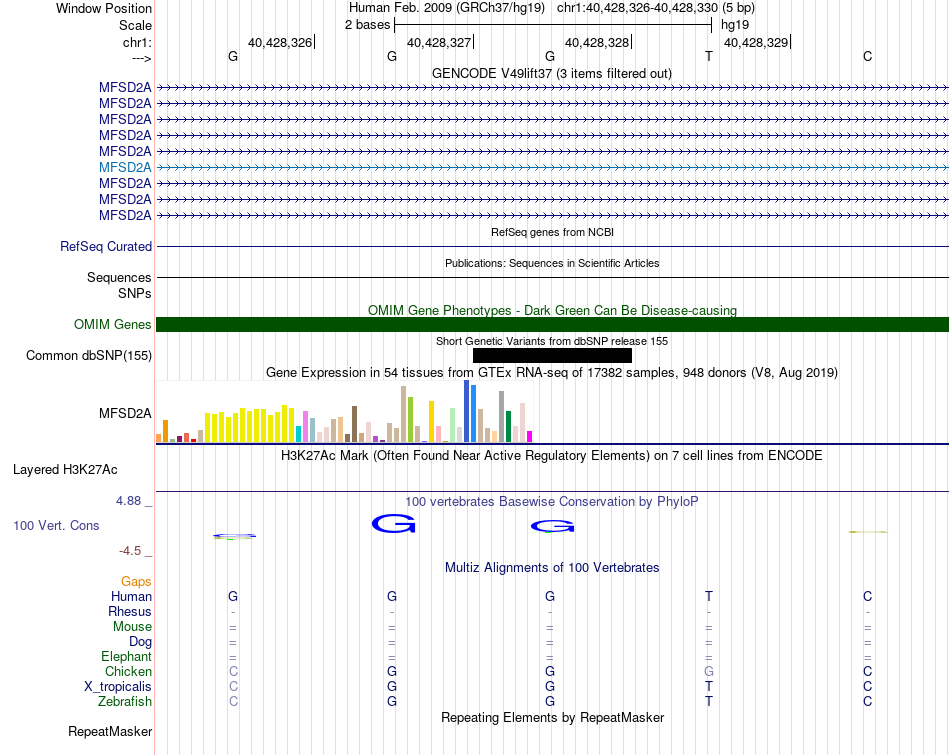This screenshot has width=950, height=755.
Task: Click the X_tropicalis alignment row label
Action: pyautogui.click(x=118, y=687)
